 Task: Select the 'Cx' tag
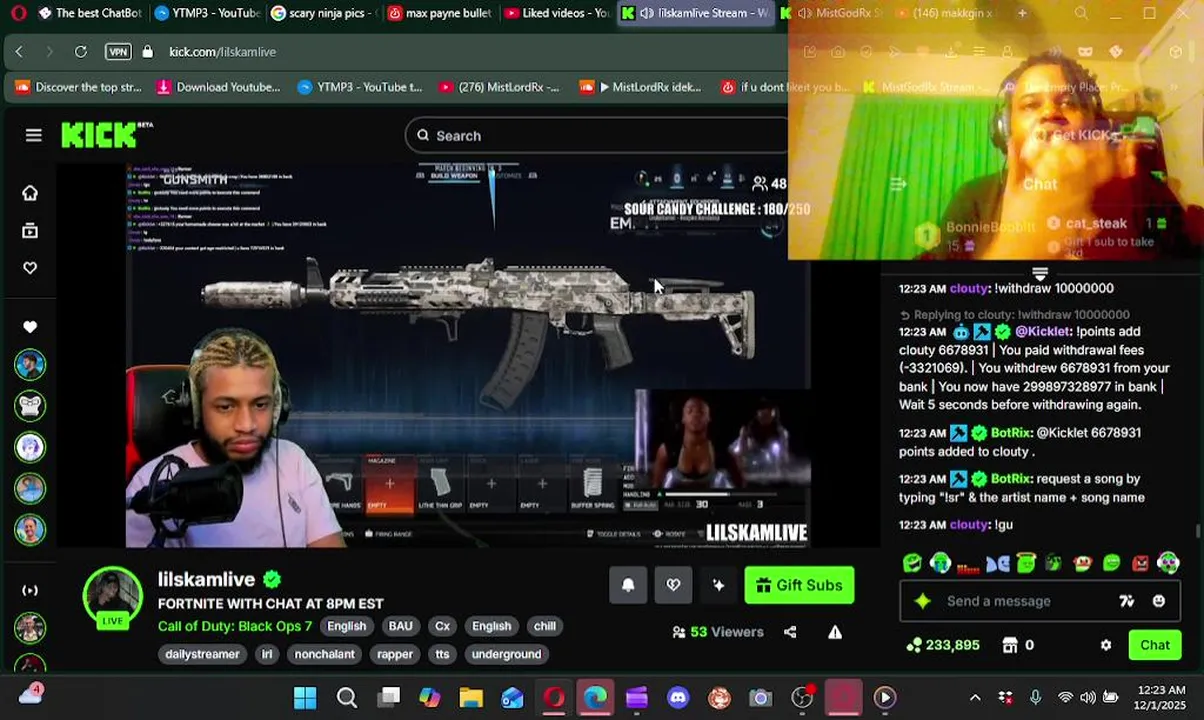[x=442, y=626]
